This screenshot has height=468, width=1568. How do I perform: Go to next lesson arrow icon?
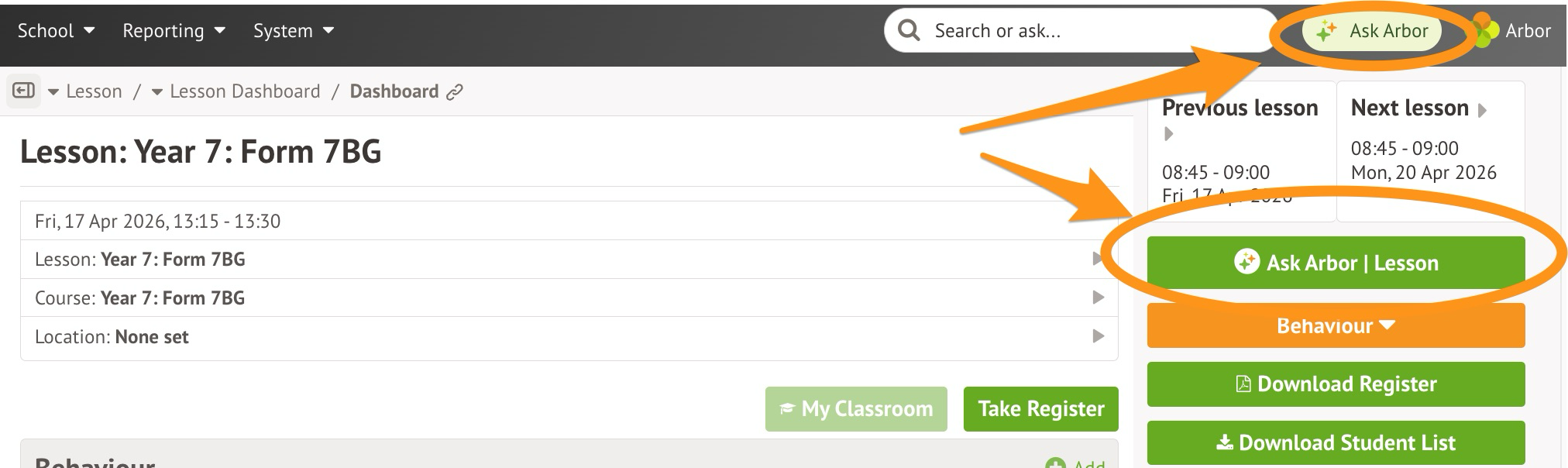coord(1482,110)
